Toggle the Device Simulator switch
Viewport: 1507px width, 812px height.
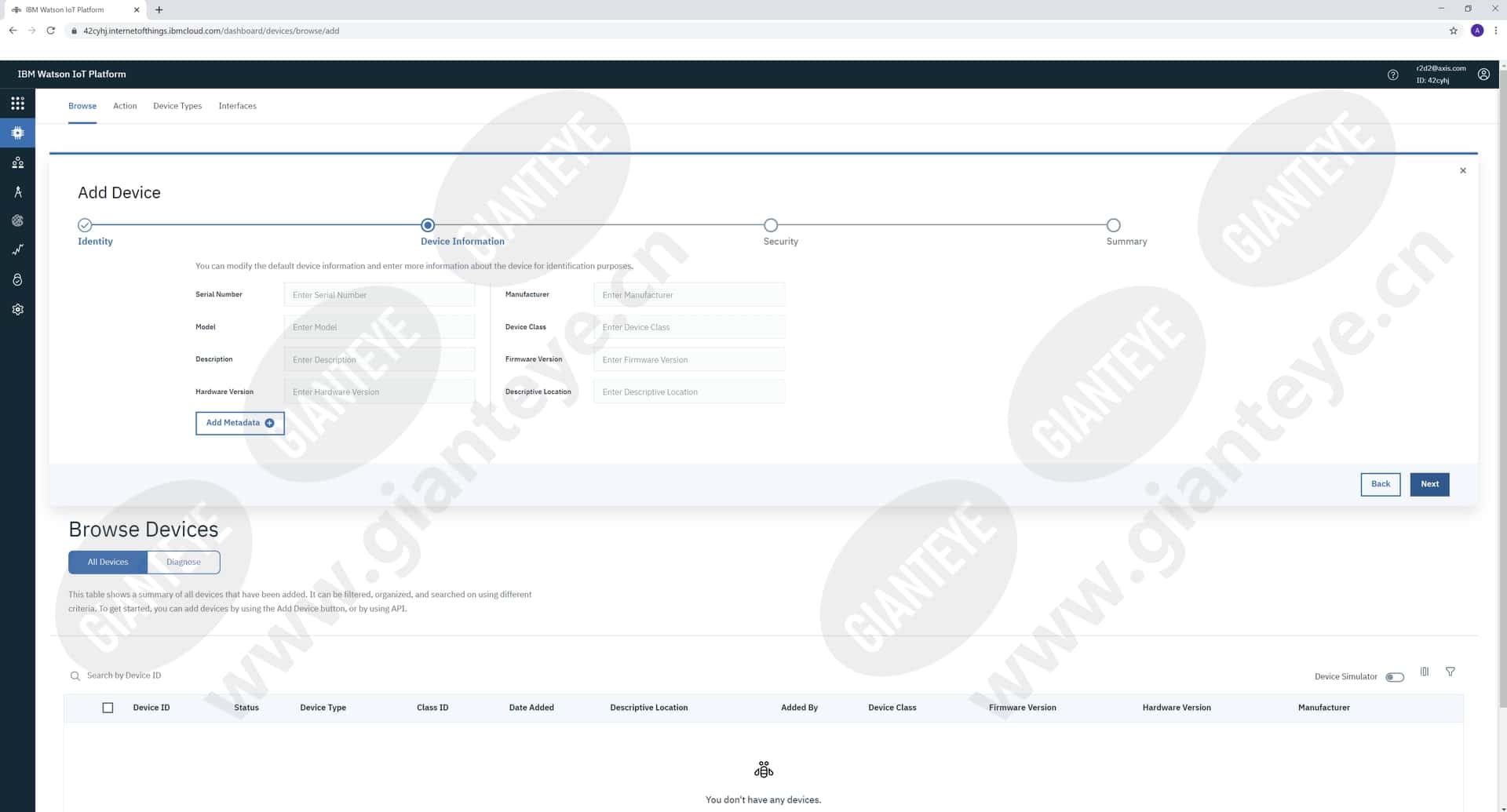pyautogui.click(x=1395, y=677)
